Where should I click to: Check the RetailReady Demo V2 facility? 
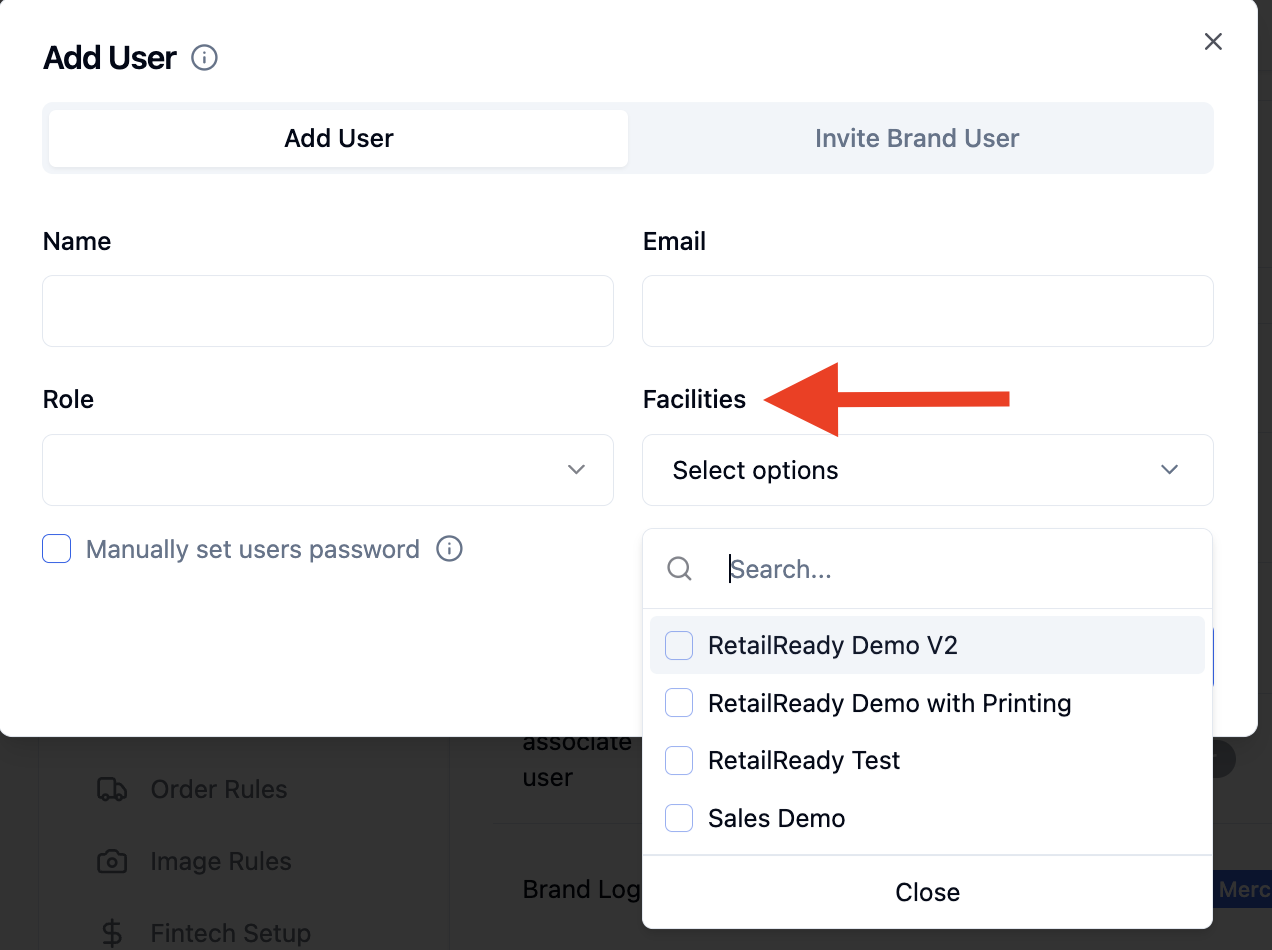coord(679,646)
